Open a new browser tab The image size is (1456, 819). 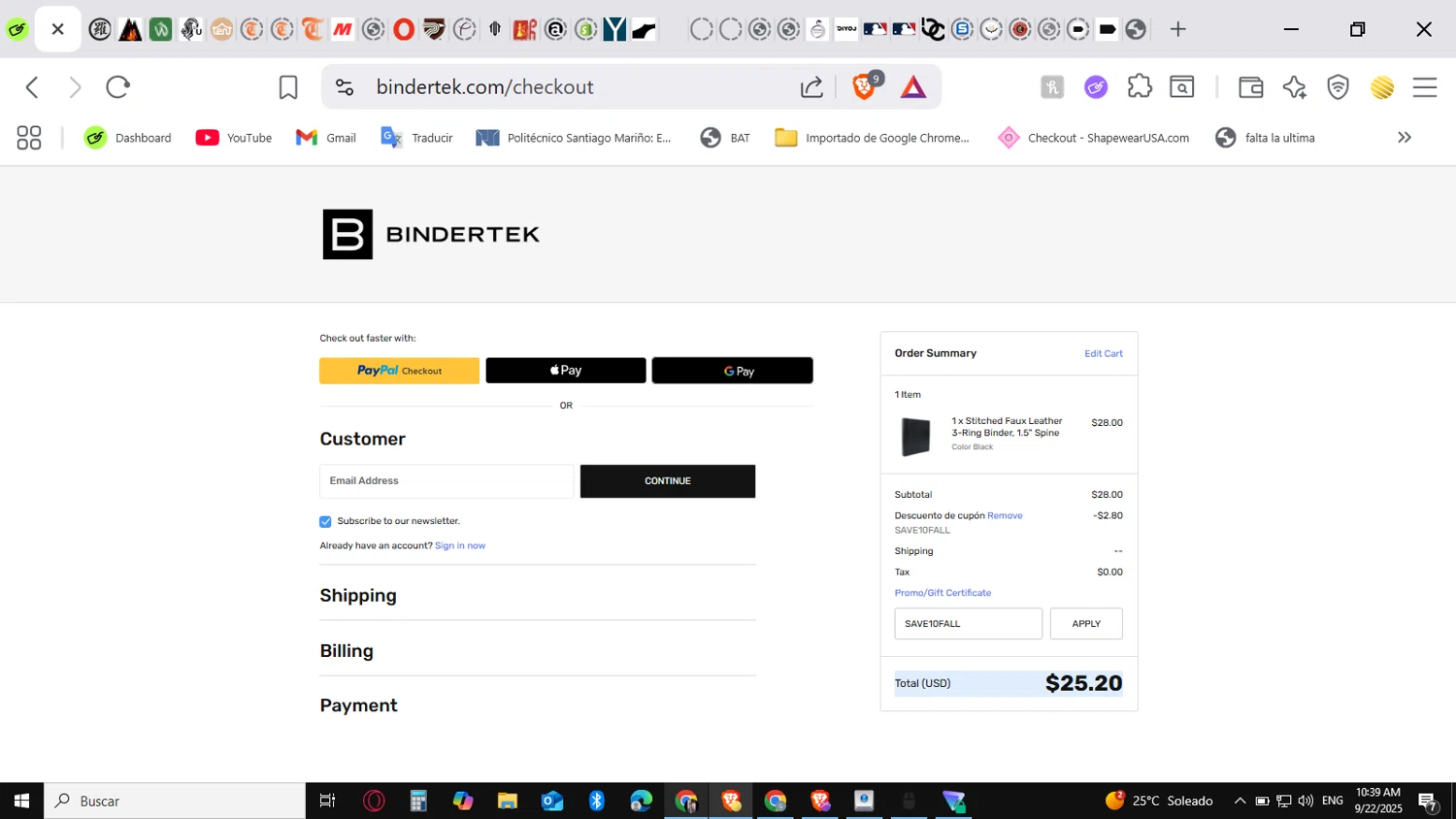click(x=1177, y=29)
